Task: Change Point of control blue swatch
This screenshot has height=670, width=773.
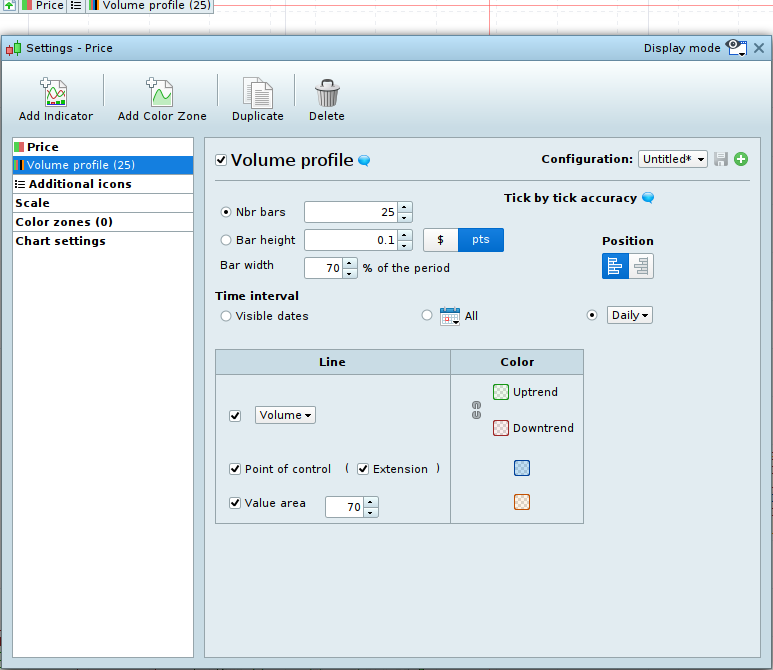Action: pos(522,468)
